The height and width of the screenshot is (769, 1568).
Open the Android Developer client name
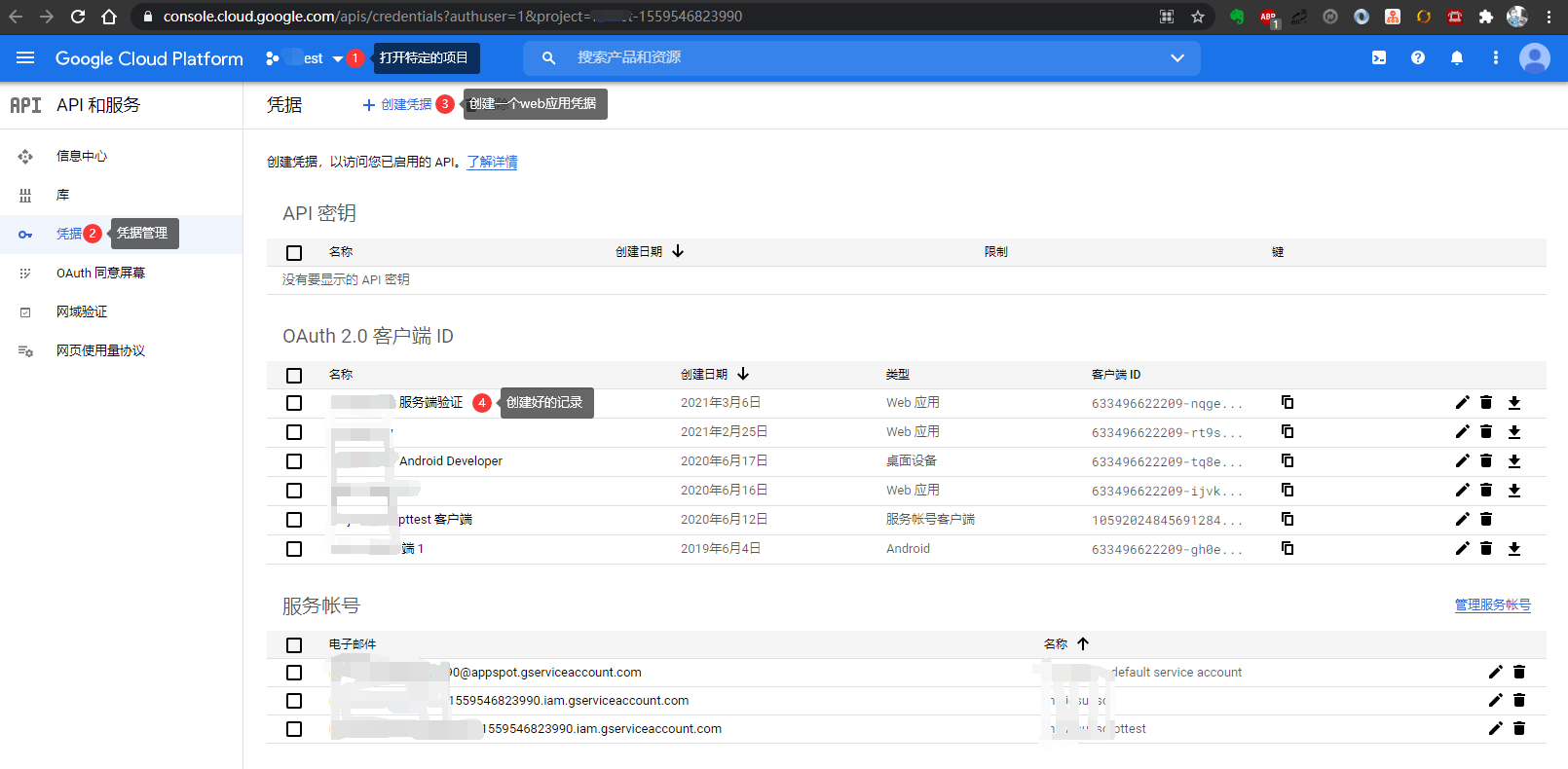point(451,461)
